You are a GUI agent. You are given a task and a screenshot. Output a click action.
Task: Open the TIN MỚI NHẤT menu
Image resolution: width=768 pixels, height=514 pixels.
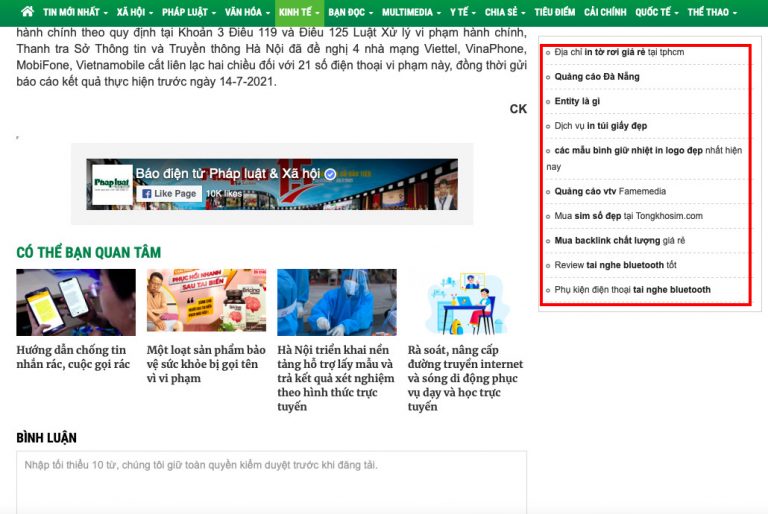point(75,12)
